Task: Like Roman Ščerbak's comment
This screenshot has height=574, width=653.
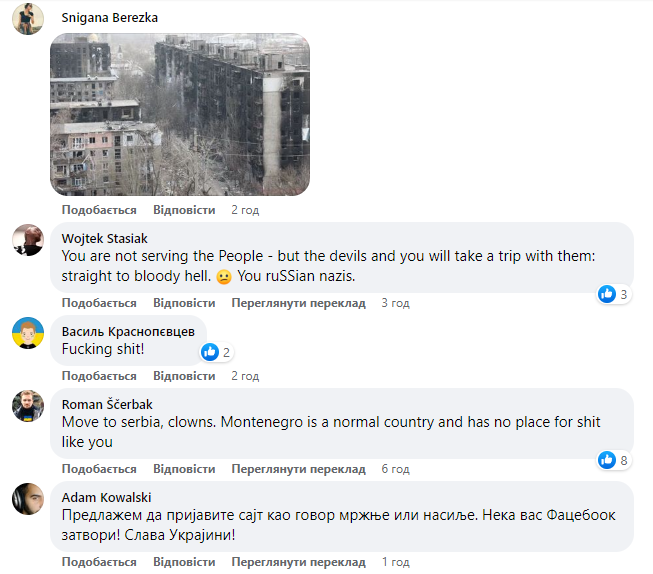Action: click(x=99, y=469)
